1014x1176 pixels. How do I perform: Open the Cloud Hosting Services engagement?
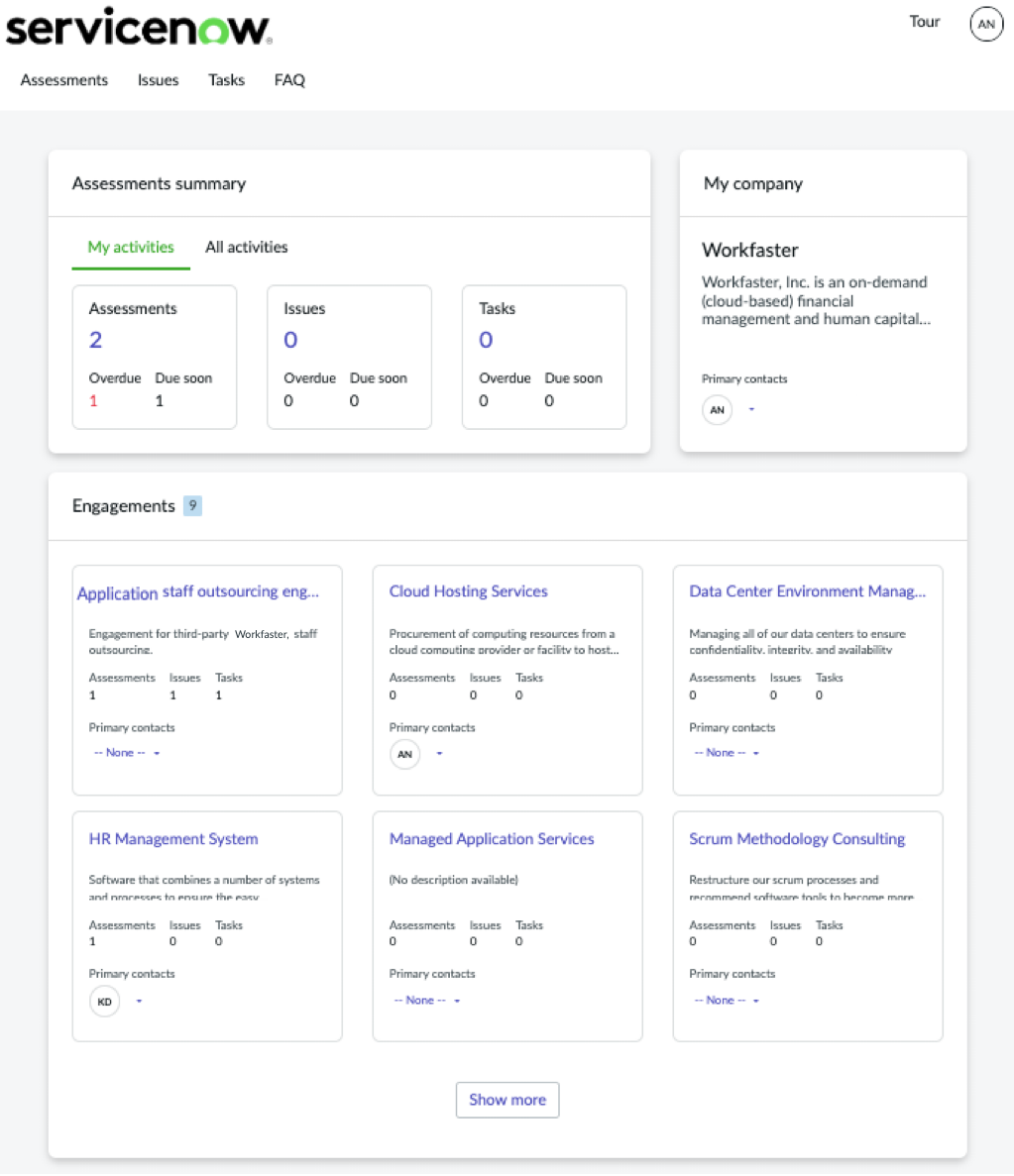click(x=469, y=591)
